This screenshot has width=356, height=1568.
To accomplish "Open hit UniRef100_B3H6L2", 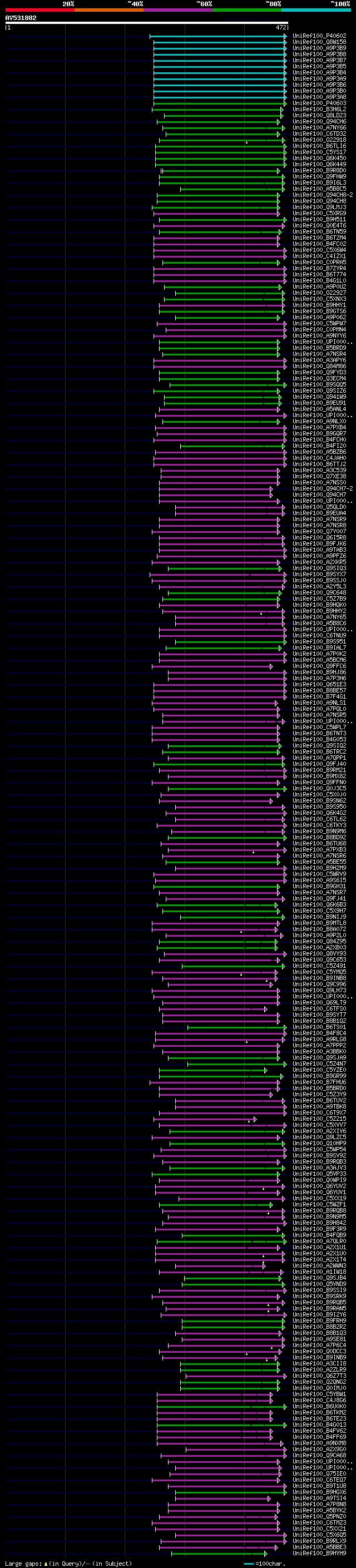I will click(x=319, y=110).
